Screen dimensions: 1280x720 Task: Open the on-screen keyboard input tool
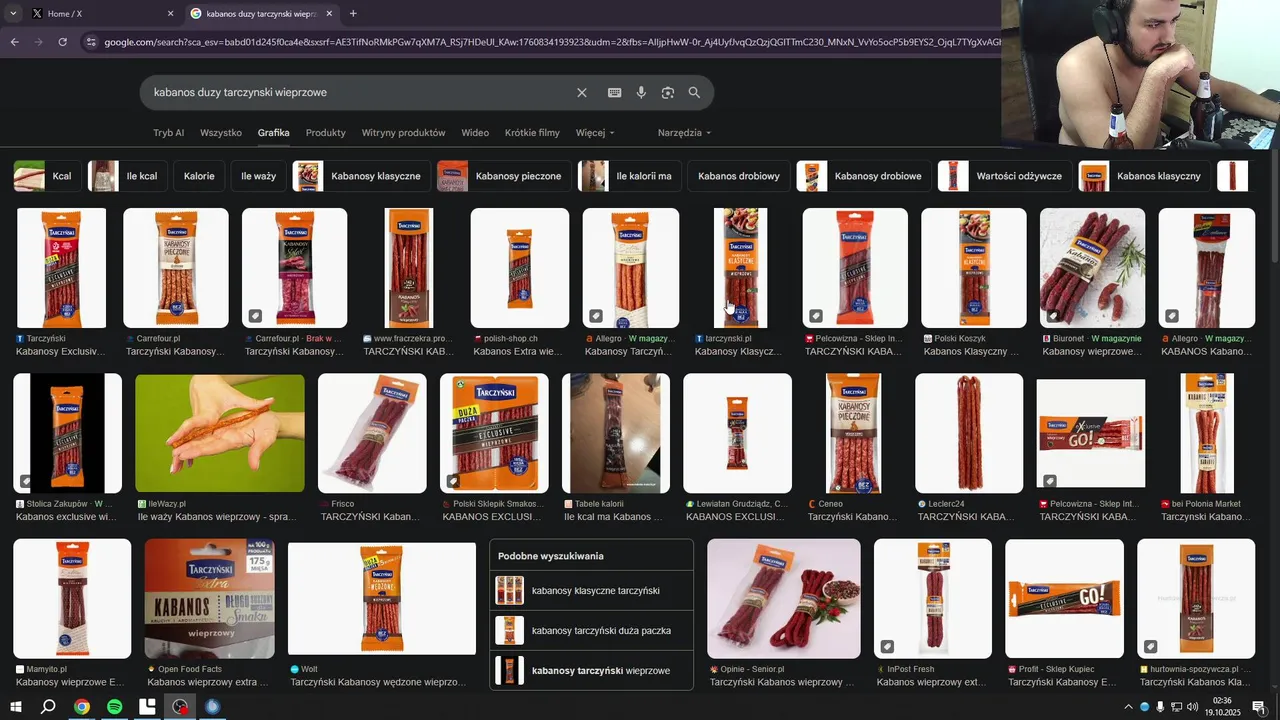click(615, 92)
